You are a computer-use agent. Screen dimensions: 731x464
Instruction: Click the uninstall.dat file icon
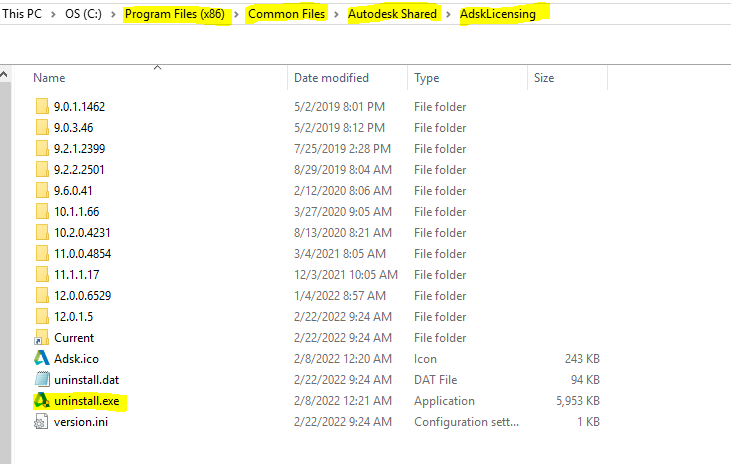(42, 380)
